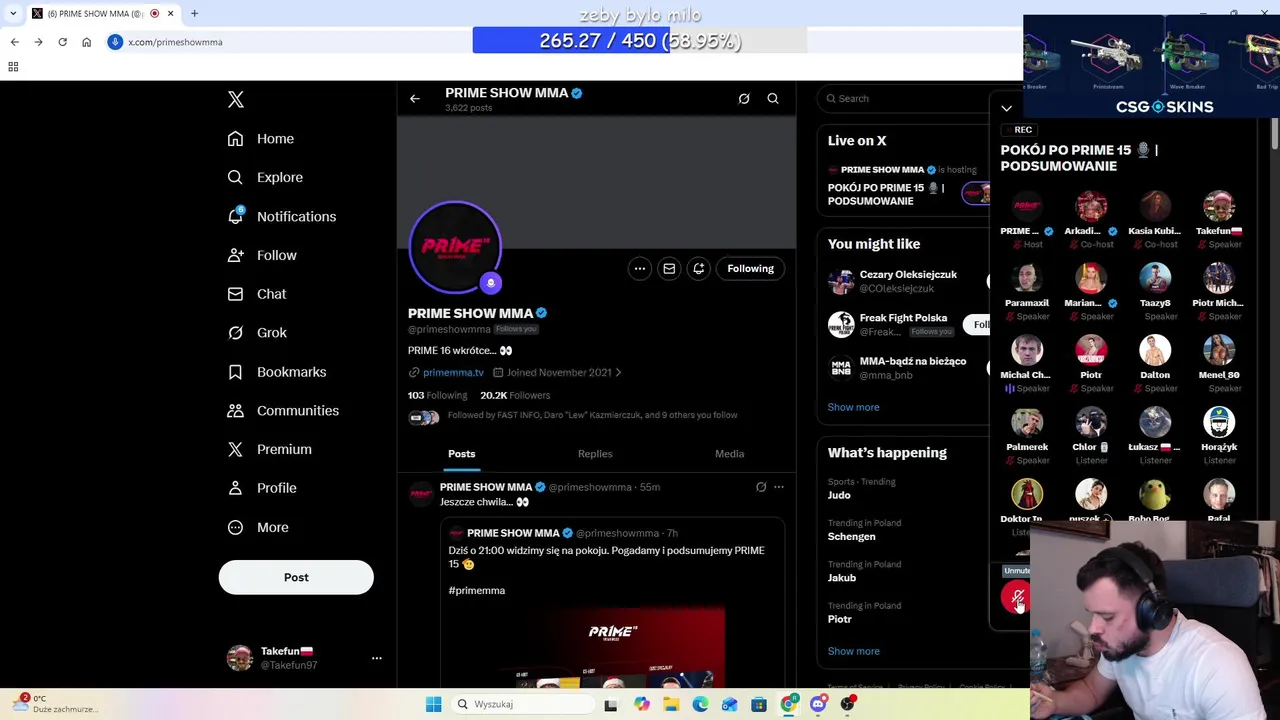Screen dimensions: 1280x720
Task: Open profile more options (three dots)
Action: tap(640, 268)
